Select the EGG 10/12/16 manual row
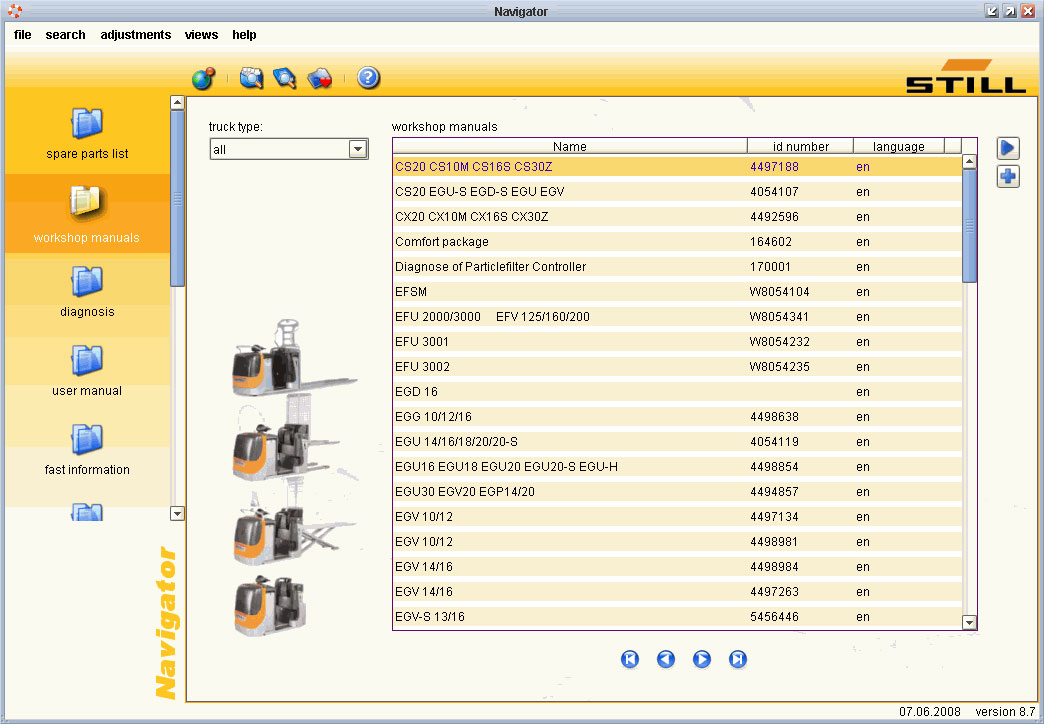The height and width of the screenshot is (724, 1044). (x=677, y=417)
